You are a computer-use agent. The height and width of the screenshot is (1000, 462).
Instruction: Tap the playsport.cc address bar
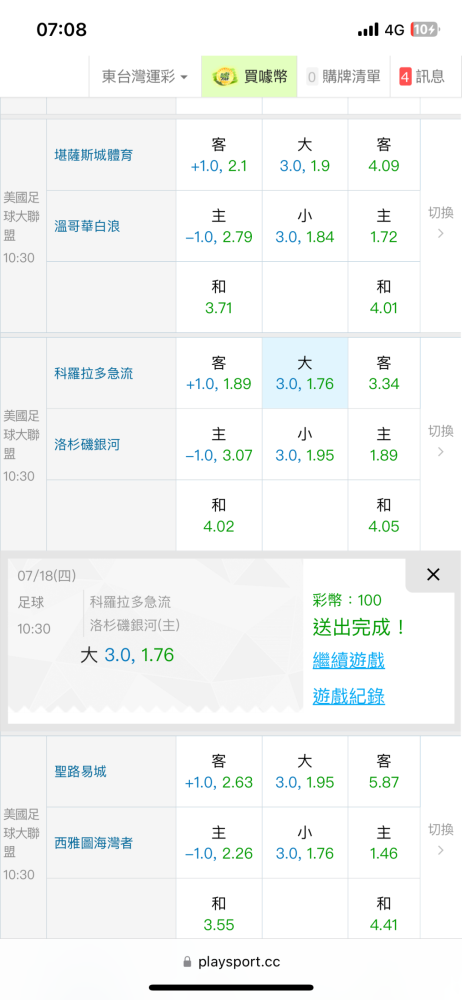point(231,962)
